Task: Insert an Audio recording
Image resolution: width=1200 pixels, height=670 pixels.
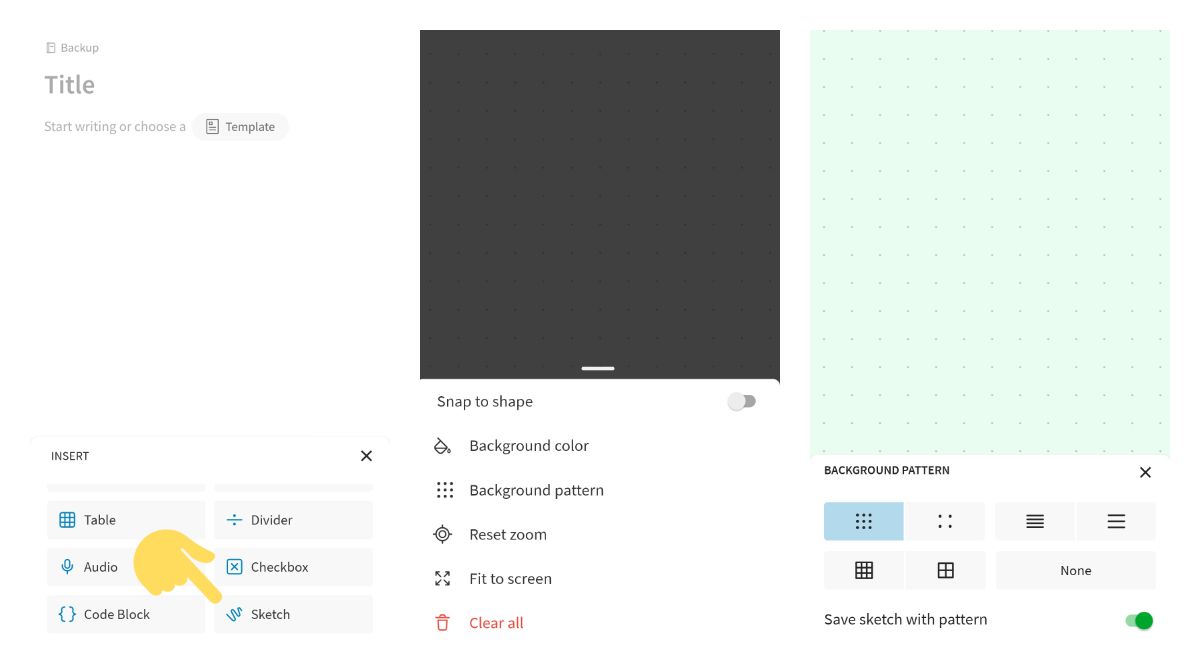Action: [100, 567]
